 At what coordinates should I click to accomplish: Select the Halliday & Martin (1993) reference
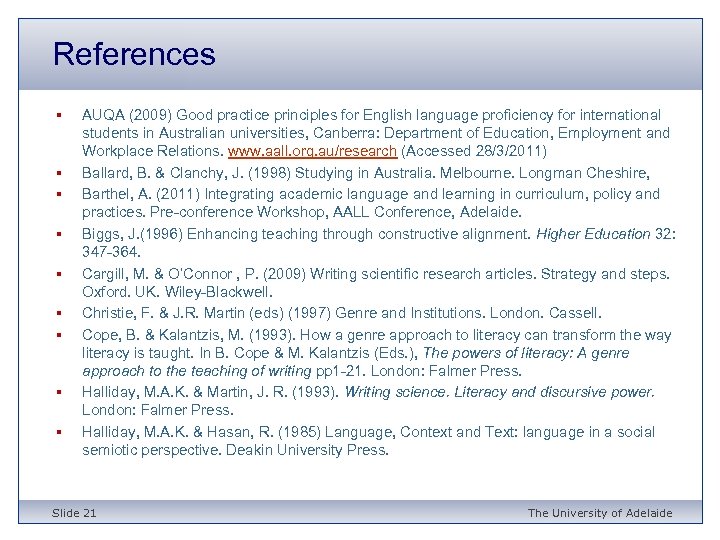click(368, 401)
